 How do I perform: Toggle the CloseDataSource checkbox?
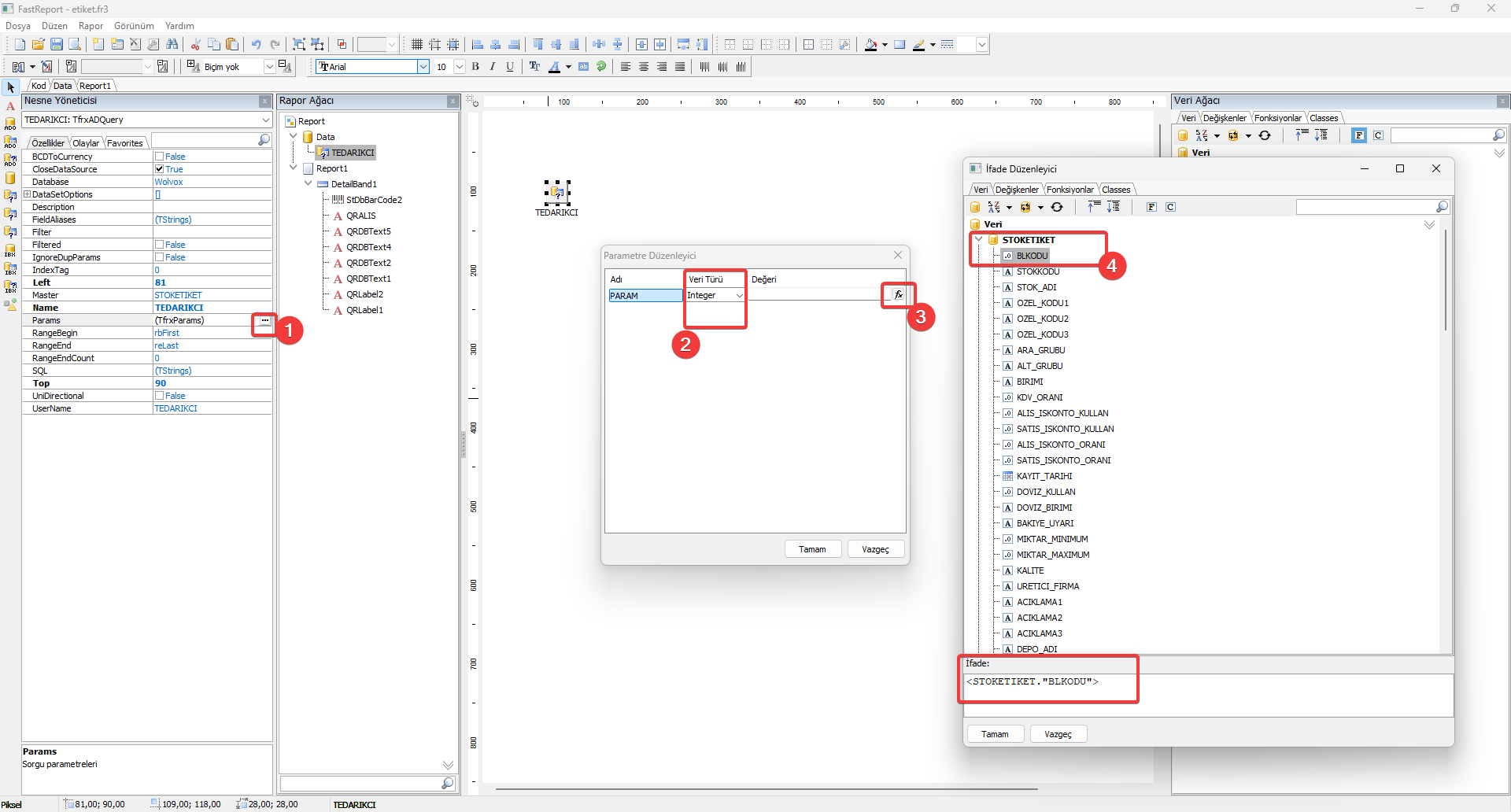tap(160, 169)
